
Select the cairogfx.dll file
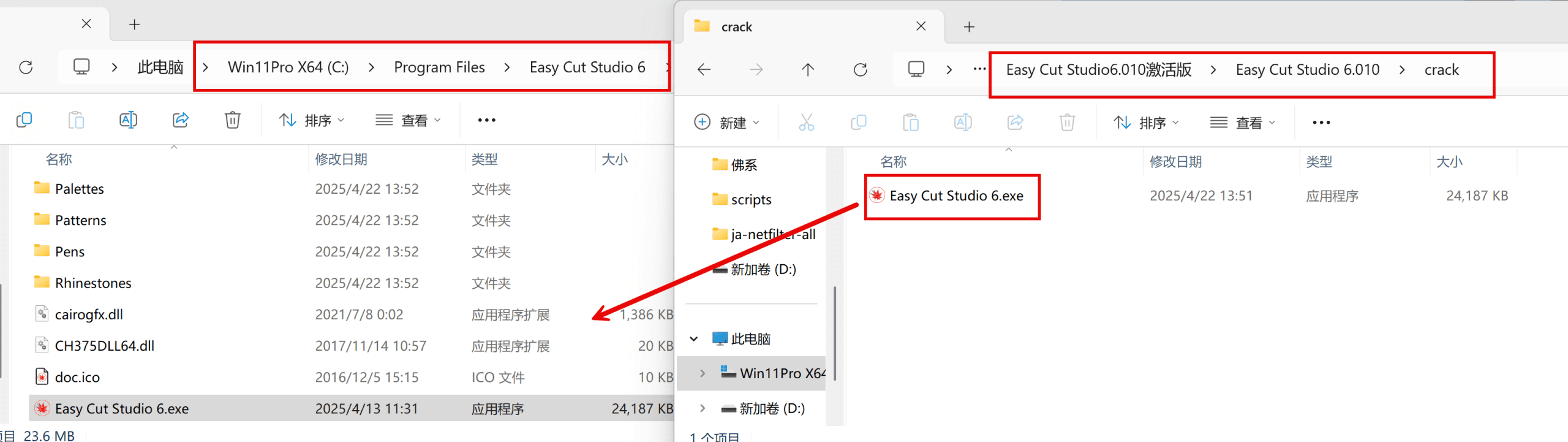[89, 314]
